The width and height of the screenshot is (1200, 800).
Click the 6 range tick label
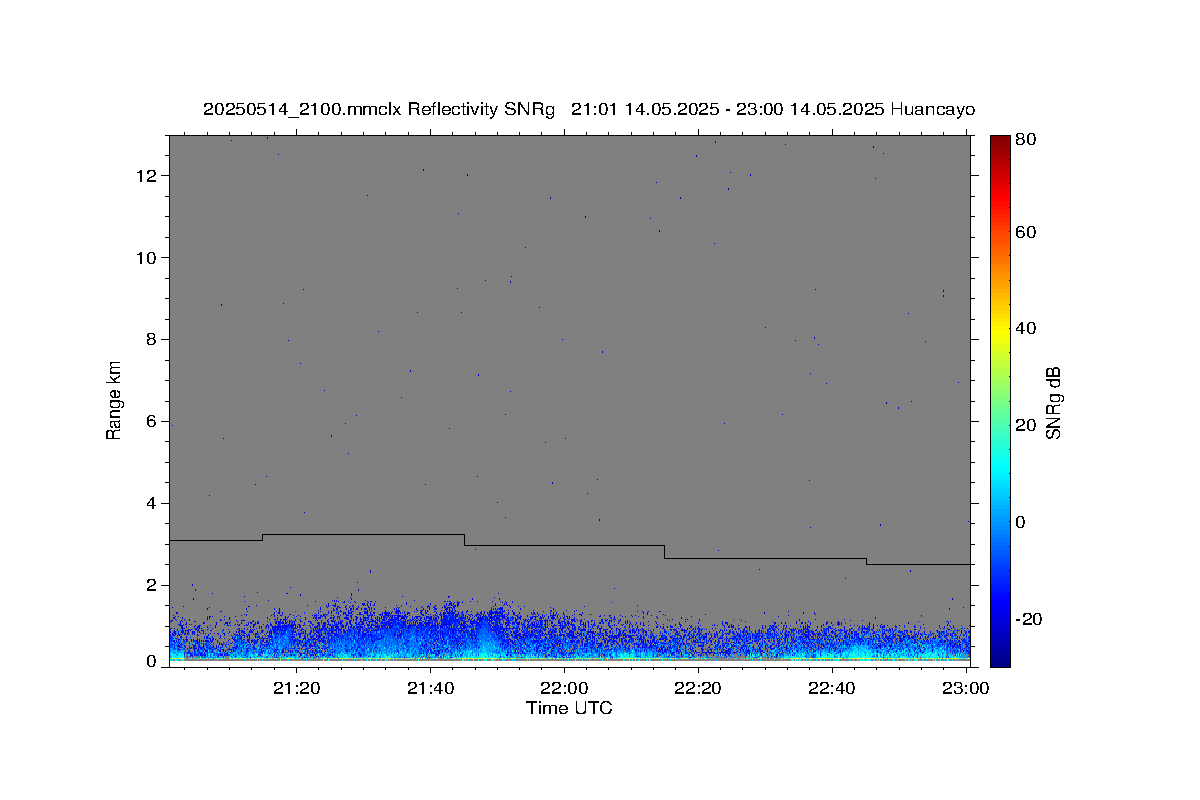coord(153,422)
